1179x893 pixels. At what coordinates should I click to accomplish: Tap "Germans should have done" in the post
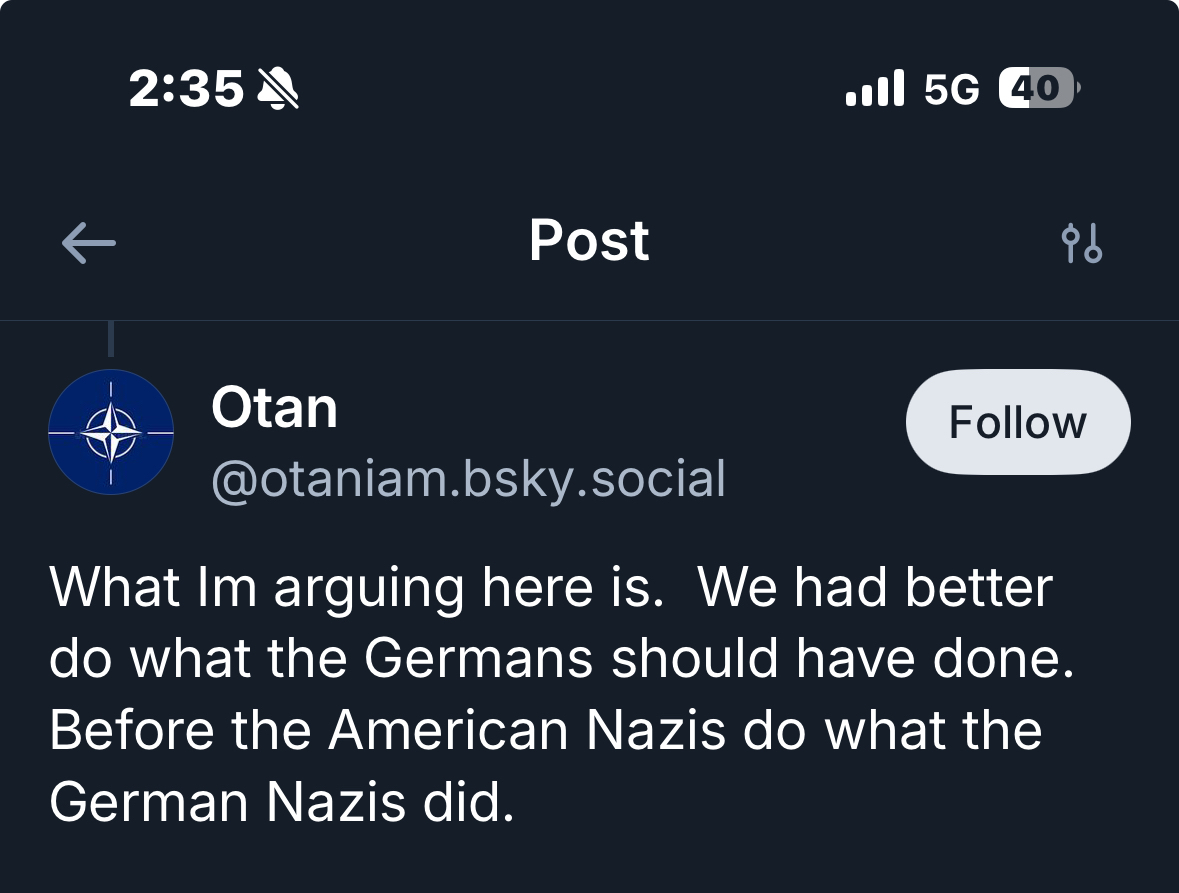point(717,660)
